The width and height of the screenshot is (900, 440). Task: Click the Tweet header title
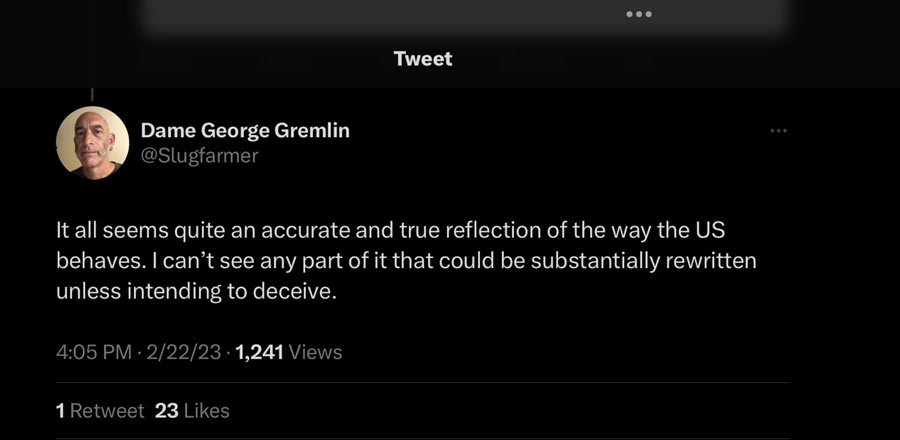423,59
